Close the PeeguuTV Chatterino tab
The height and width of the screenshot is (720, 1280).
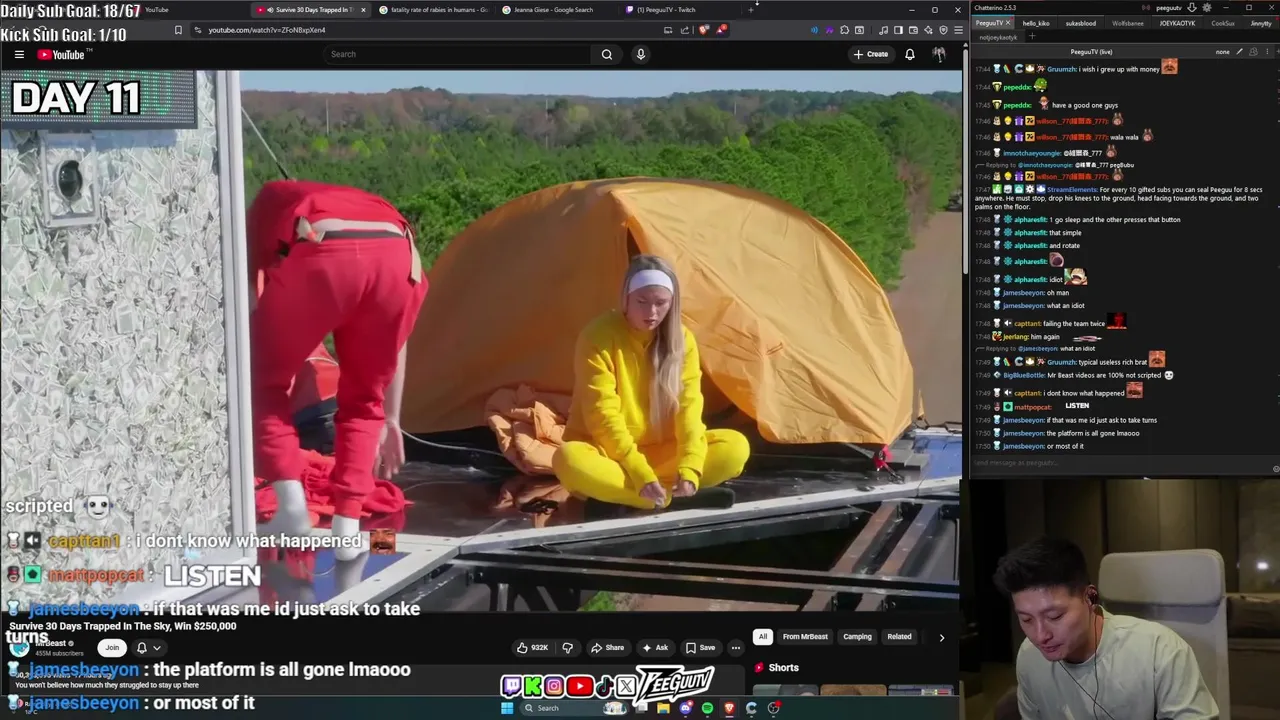coord(1010,23)
